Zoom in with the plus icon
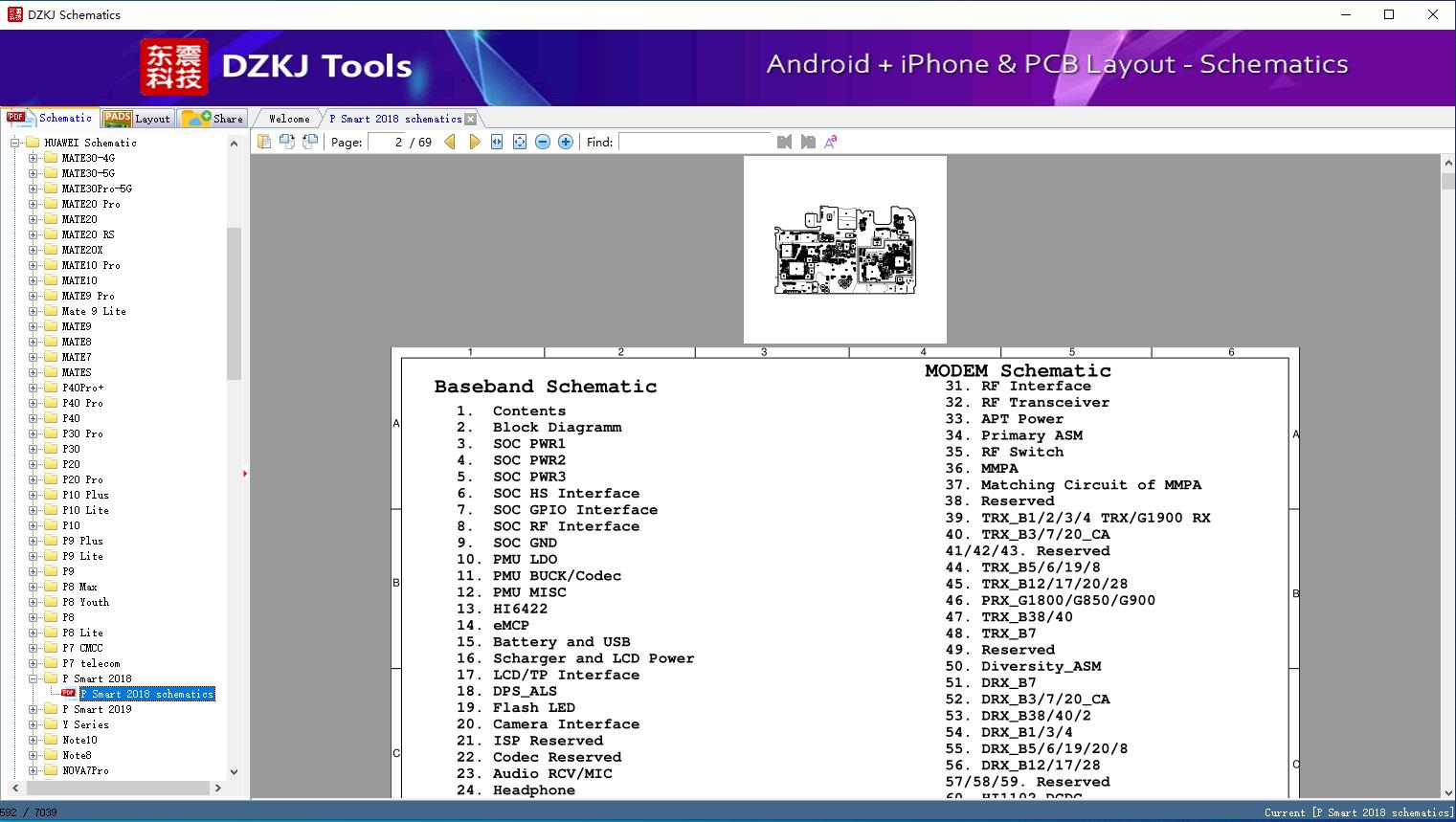Viewport: 1456px width, 822px height. click(566, 142)
